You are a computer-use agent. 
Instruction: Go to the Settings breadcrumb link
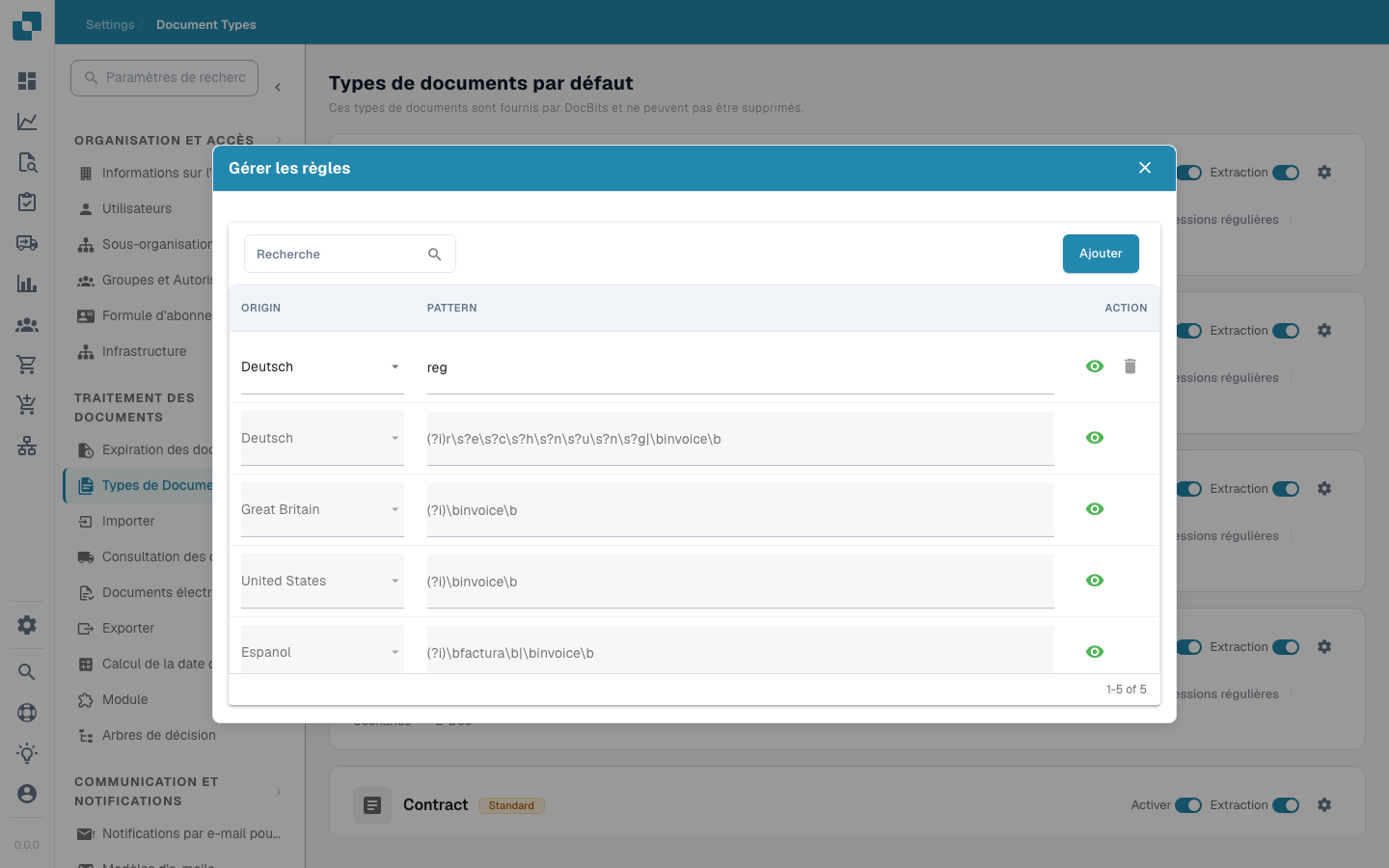click(110, 25)
